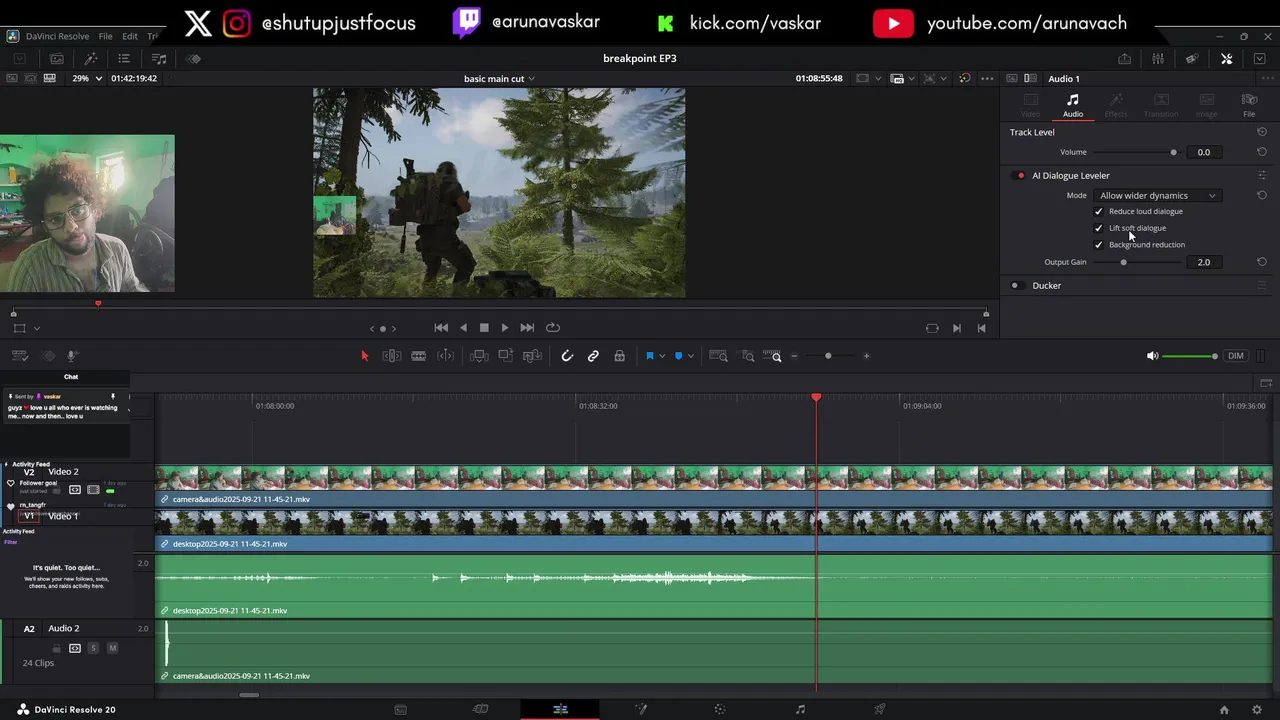Solo Audio 2 track with S button
The height and width of the screenshot is (720, 1280).
tap(94, 648)
